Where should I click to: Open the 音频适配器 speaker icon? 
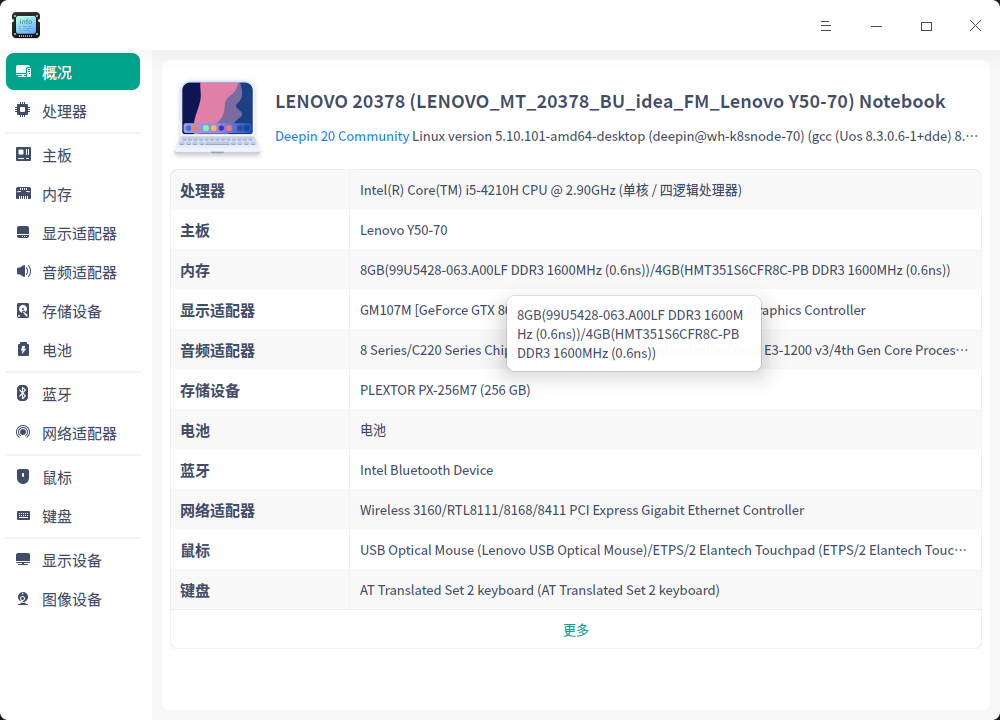click(x=22, y=271)
